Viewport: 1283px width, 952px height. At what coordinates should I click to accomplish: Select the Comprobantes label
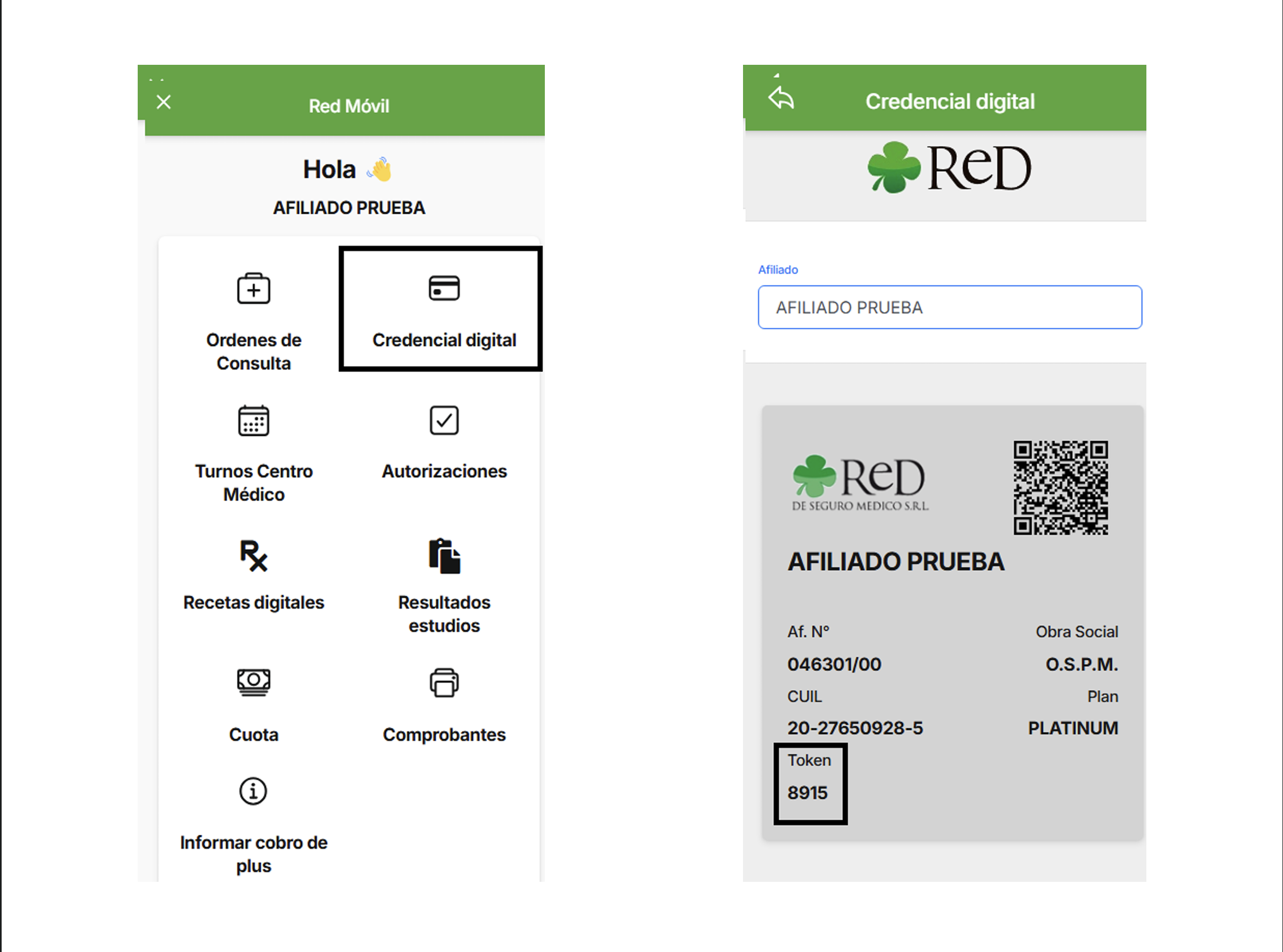pyautogui.click(x=444, y=735)
